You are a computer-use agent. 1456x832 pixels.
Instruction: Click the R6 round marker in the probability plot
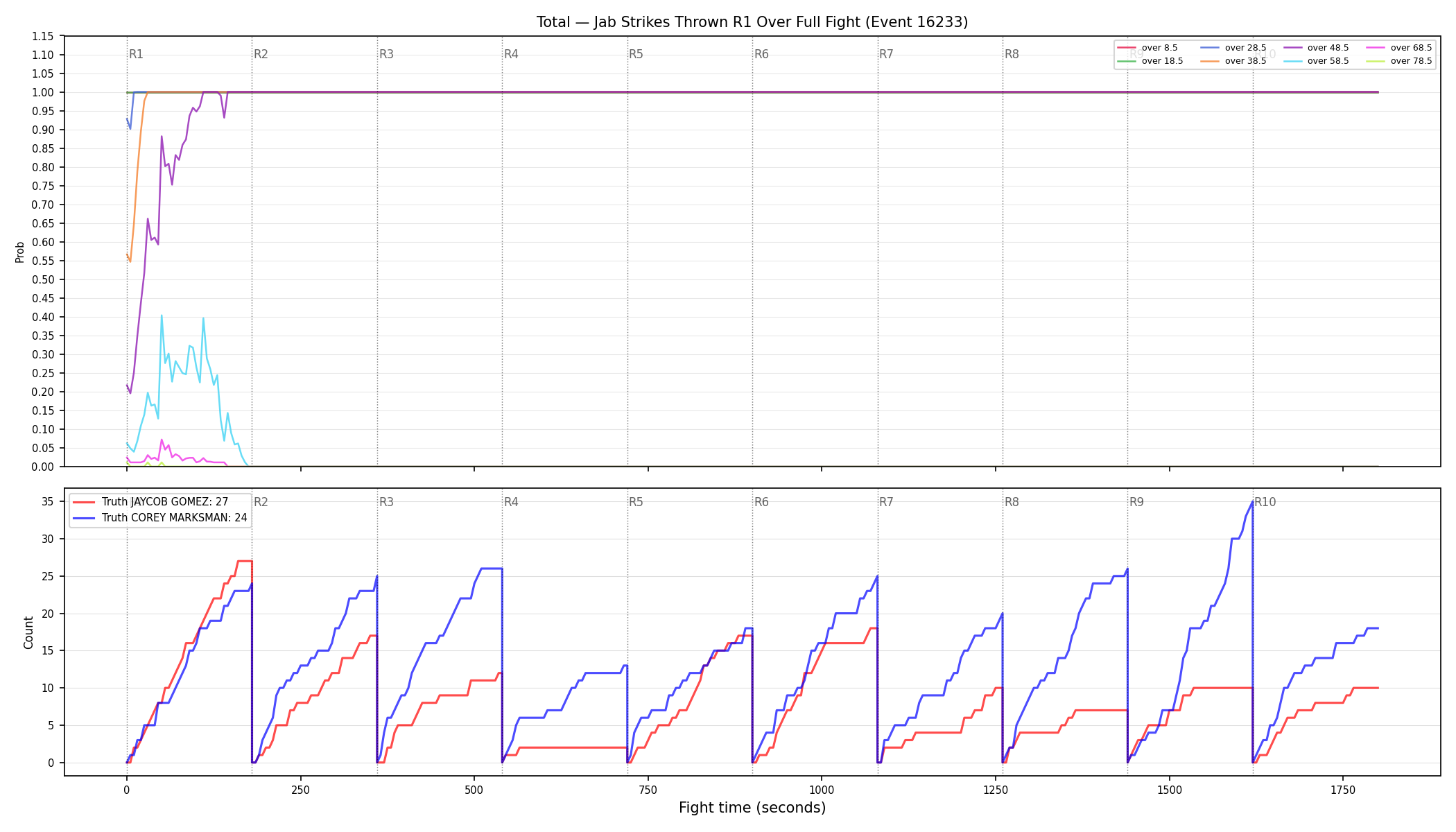761,54
